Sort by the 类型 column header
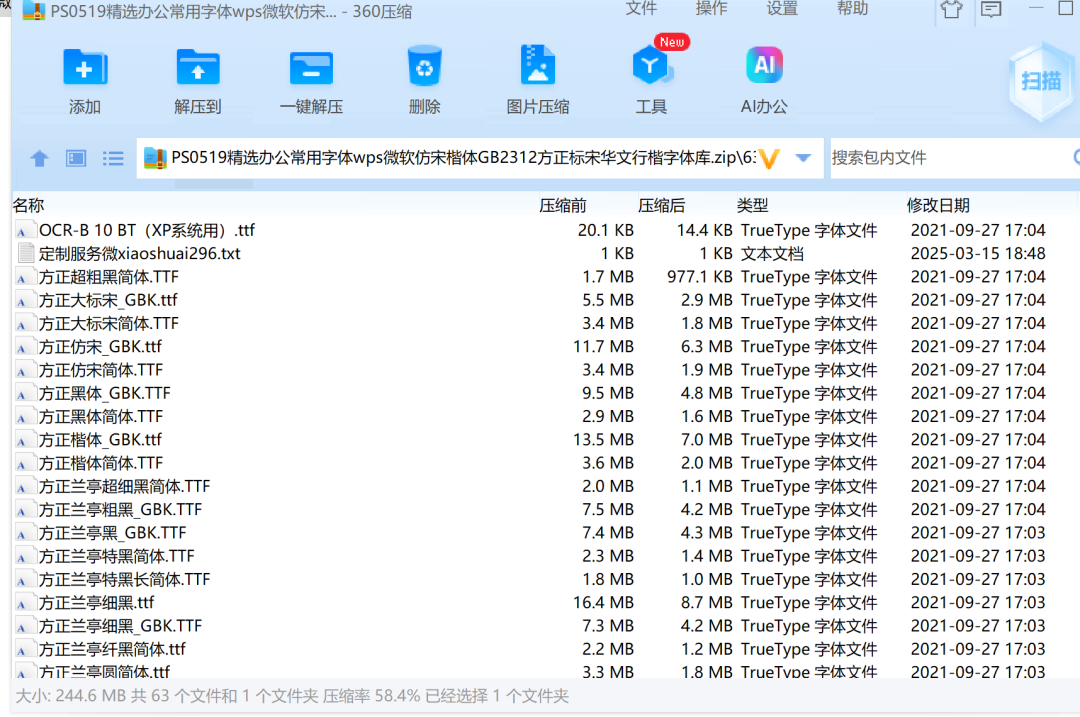 pos(752,205)
